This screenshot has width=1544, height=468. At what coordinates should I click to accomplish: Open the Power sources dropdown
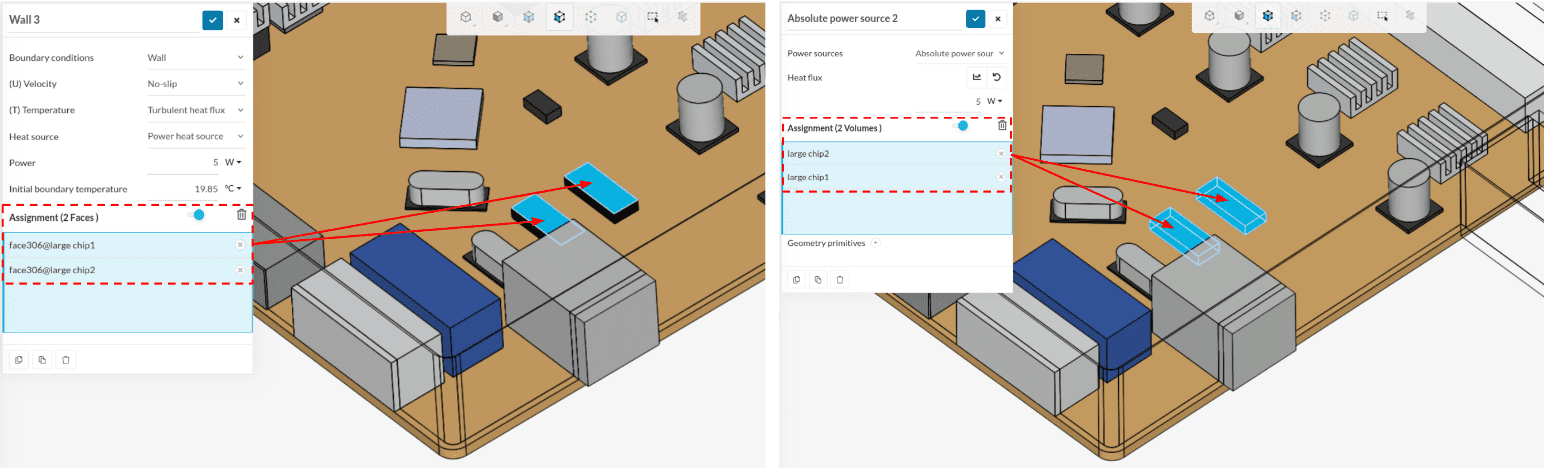[959, 53]
